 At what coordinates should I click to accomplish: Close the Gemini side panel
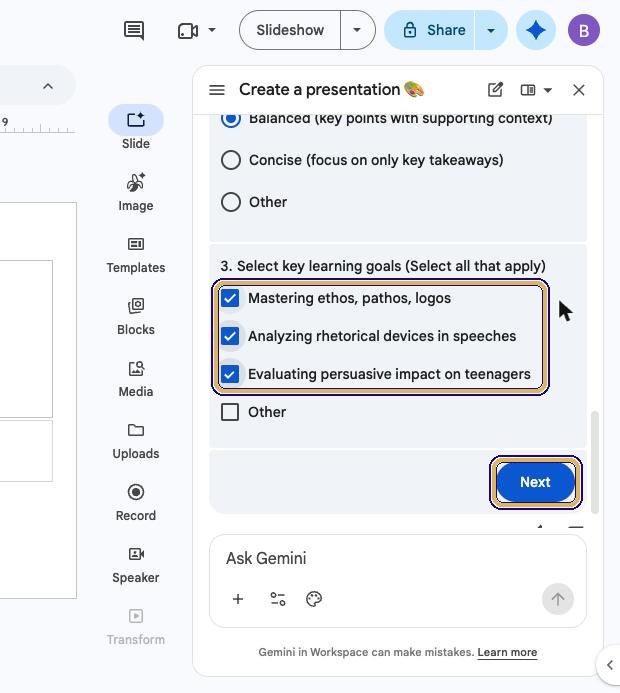(578, 90)
